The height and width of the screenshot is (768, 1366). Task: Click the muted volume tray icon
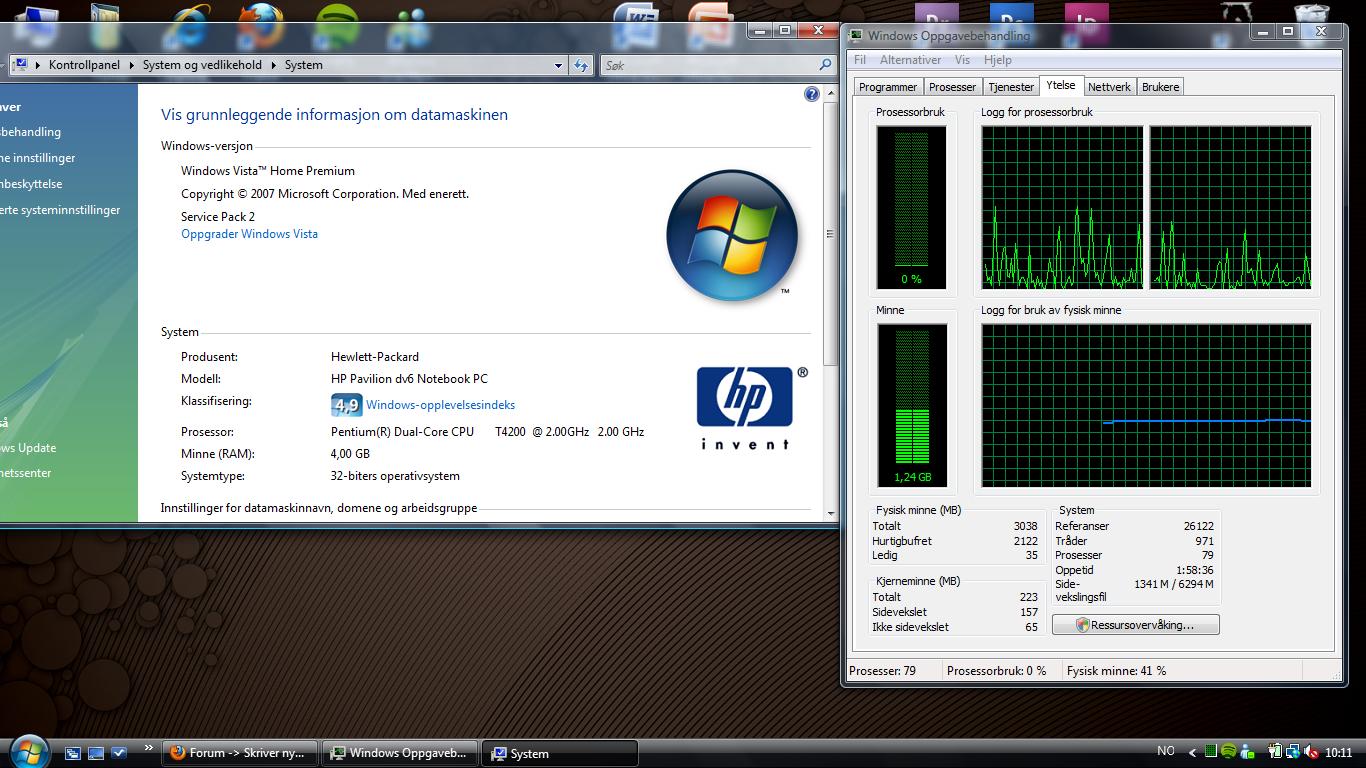pyautogui.click(x=1310, y=752)
